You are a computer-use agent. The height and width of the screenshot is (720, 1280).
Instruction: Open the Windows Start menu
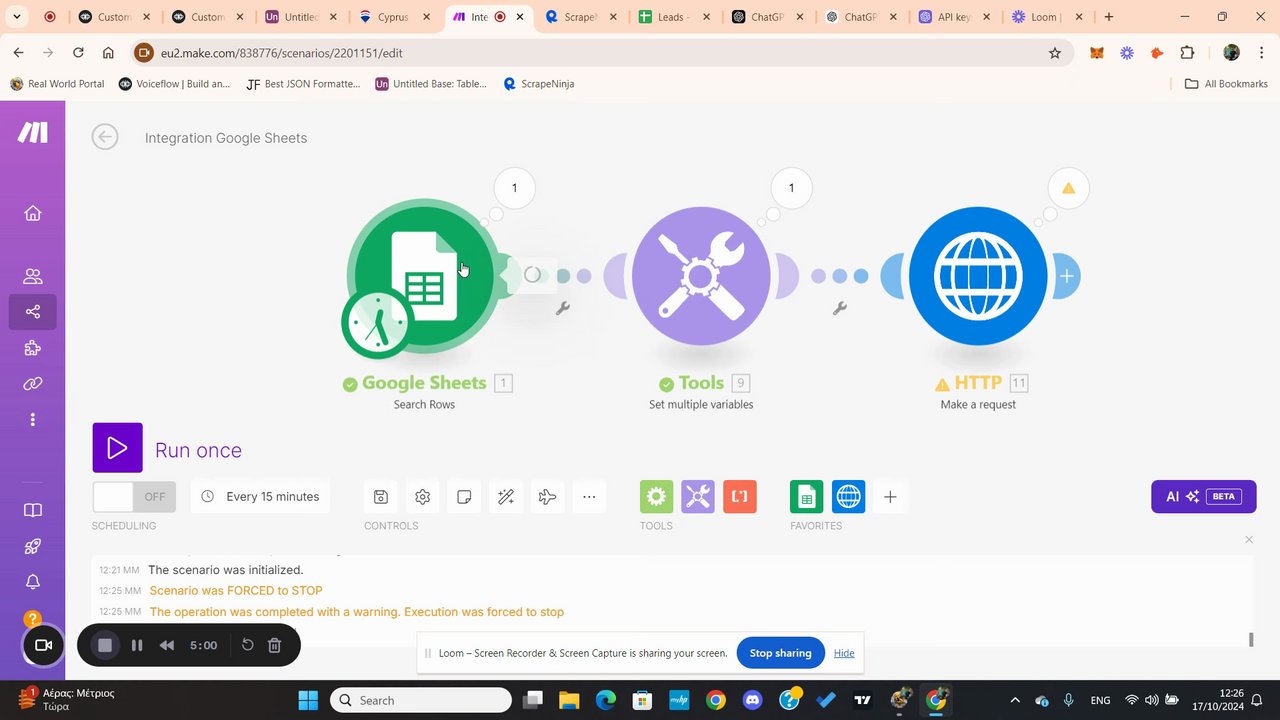tap(307, 700)
